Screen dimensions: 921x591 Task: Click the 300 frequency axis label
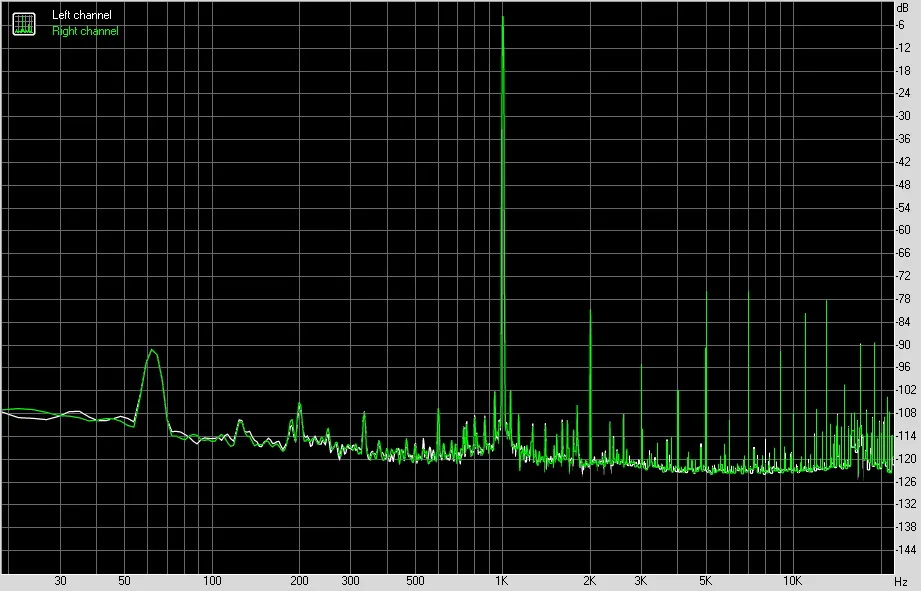350,581
